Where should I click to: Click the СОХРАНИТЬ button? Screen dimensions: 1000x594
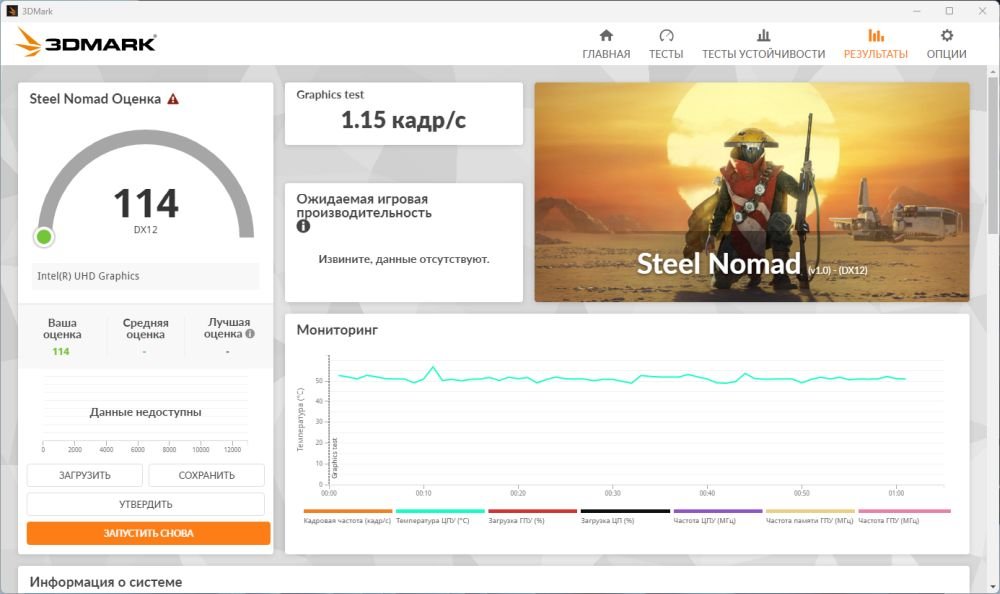(x=207, y=475)
